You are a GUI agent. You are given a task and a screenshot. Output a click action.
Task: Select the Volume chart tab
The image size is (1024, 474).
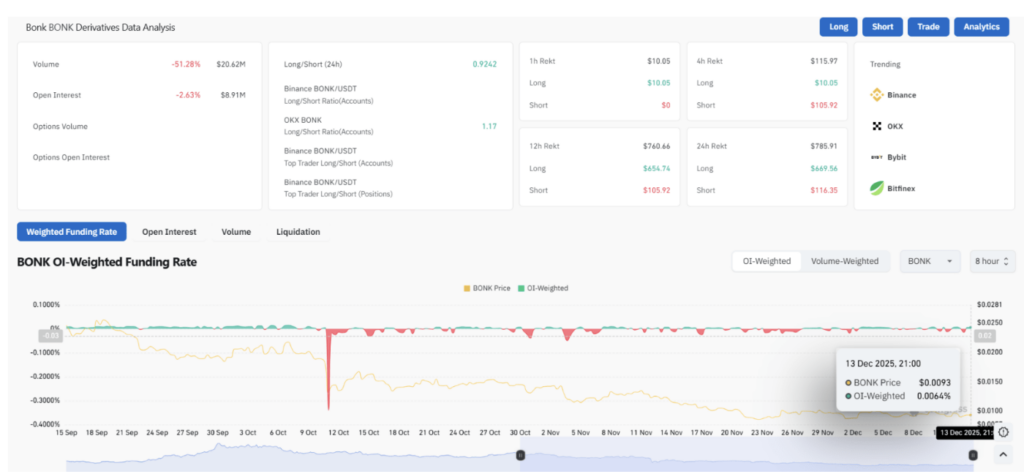[236, 232]
